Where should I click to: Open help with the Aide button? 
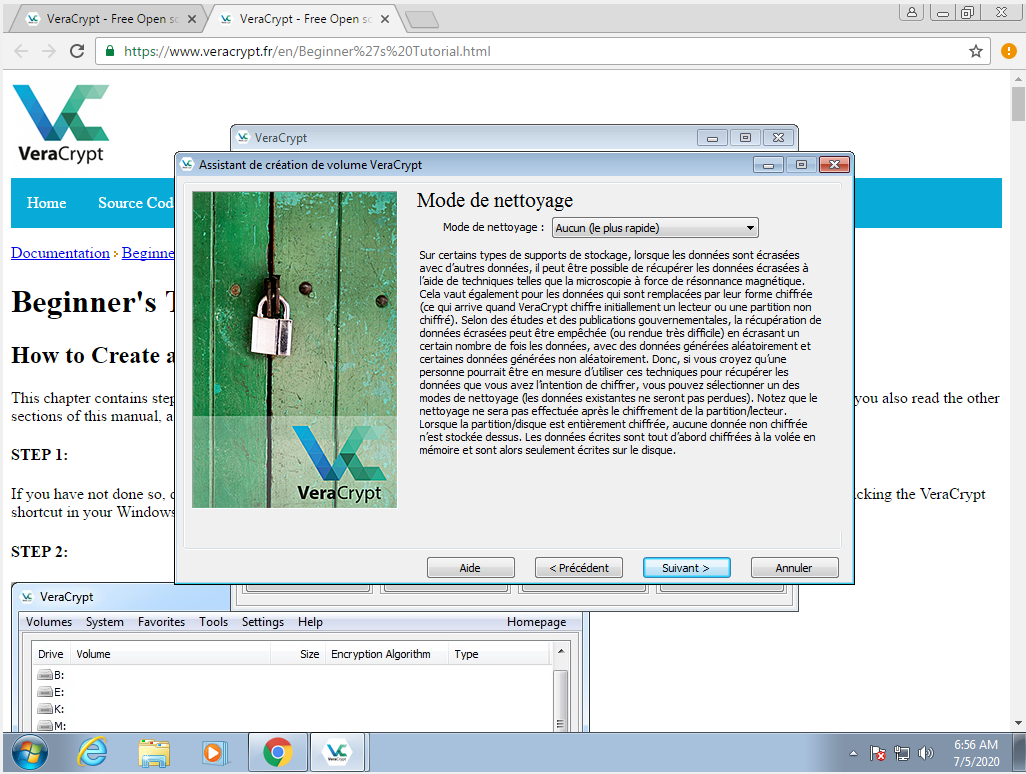pos(470,568)
